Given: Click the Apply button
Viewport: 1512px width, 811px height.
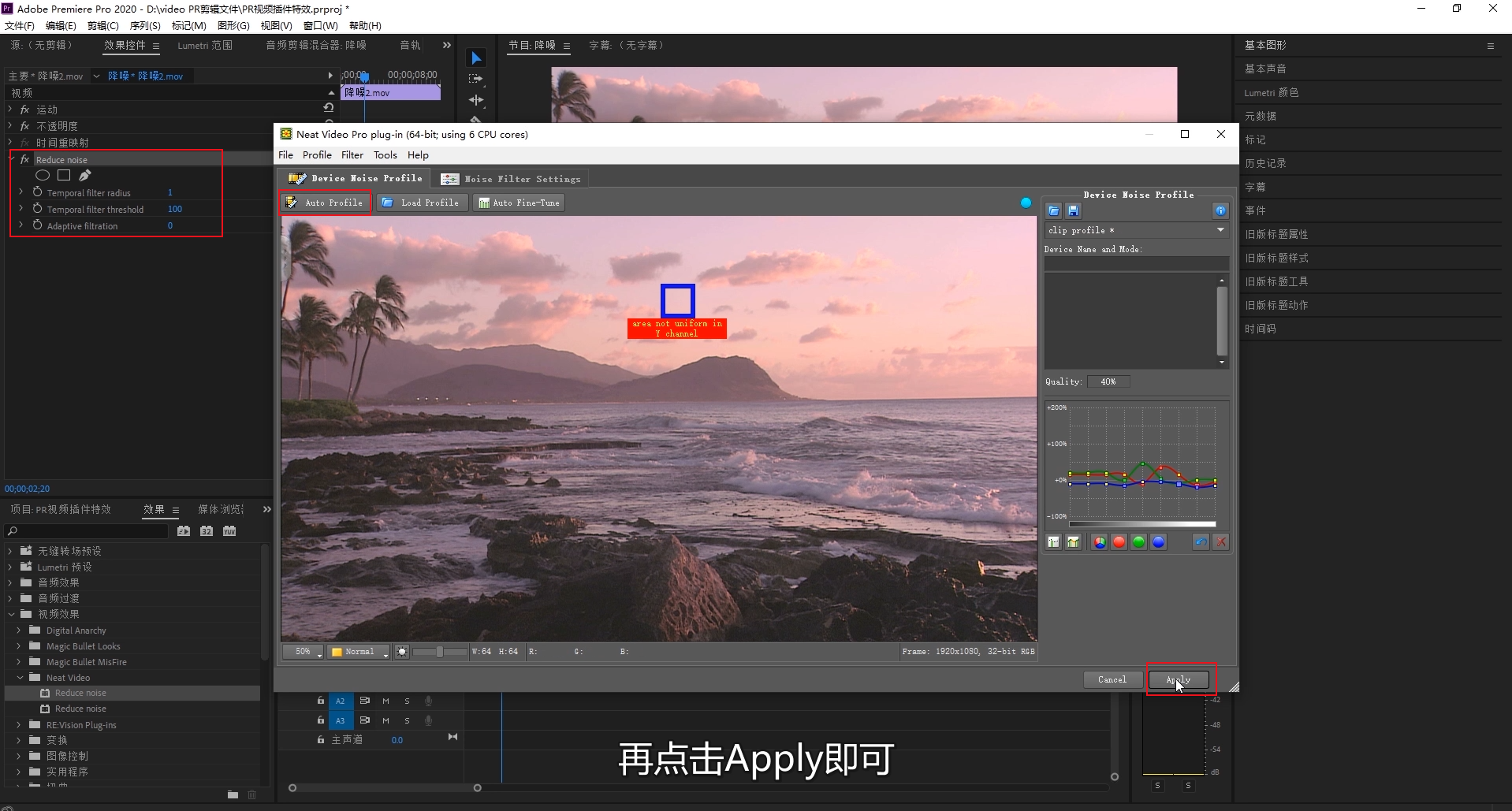Looking at the screenshot, I should point(1178,679).
